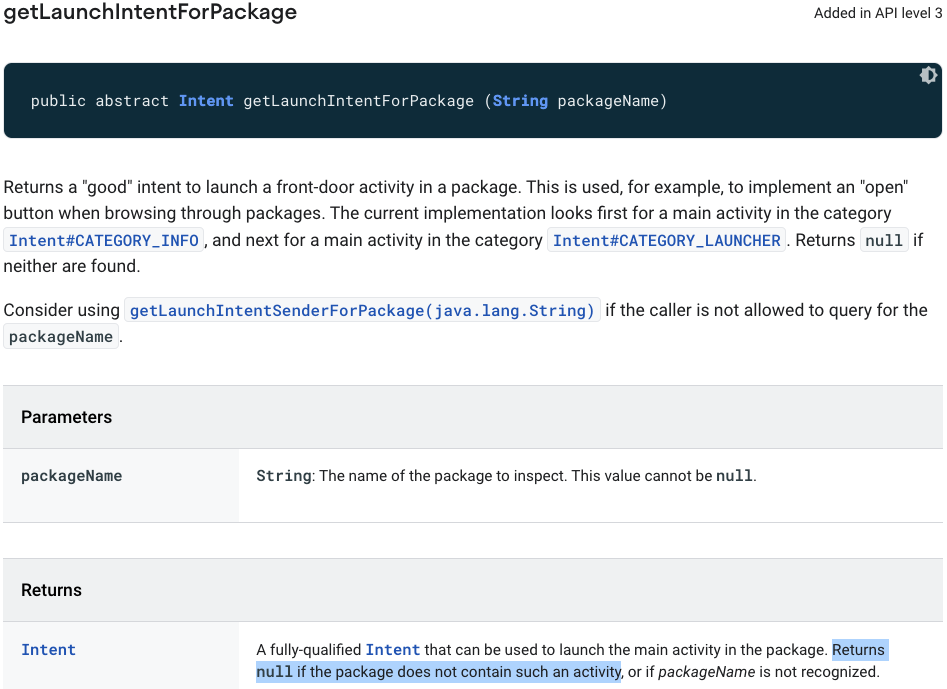Click the packageName code chip below second paragraph
947x689 pixels.
tap(60, 336)
